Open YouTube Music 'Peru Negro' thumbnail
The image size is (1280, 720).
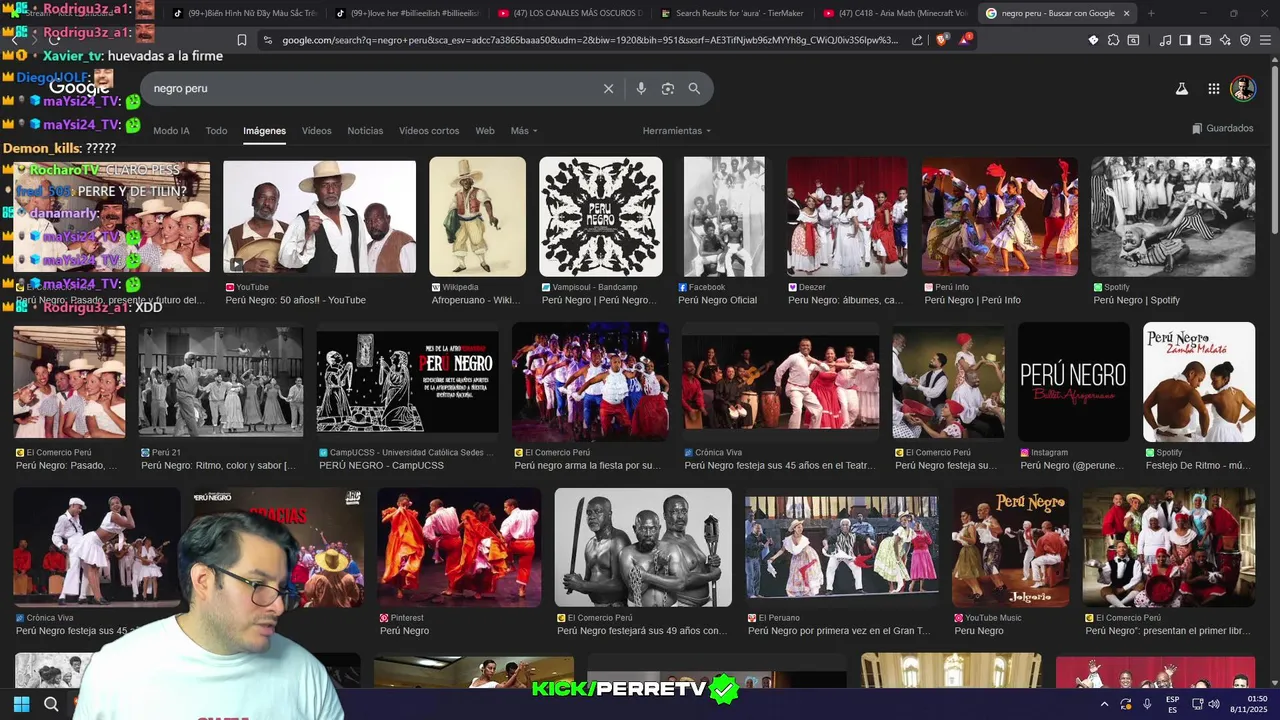1010,547
